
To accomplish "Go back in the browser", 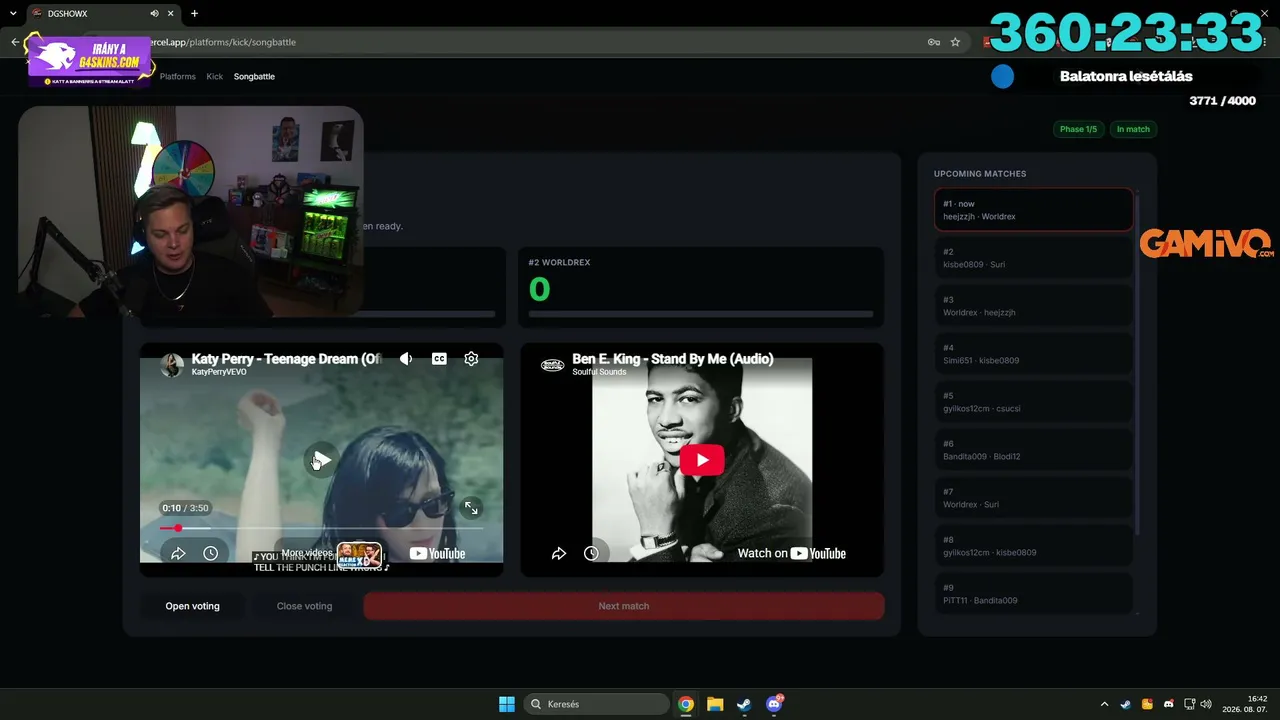I will (x=15, y=42).
